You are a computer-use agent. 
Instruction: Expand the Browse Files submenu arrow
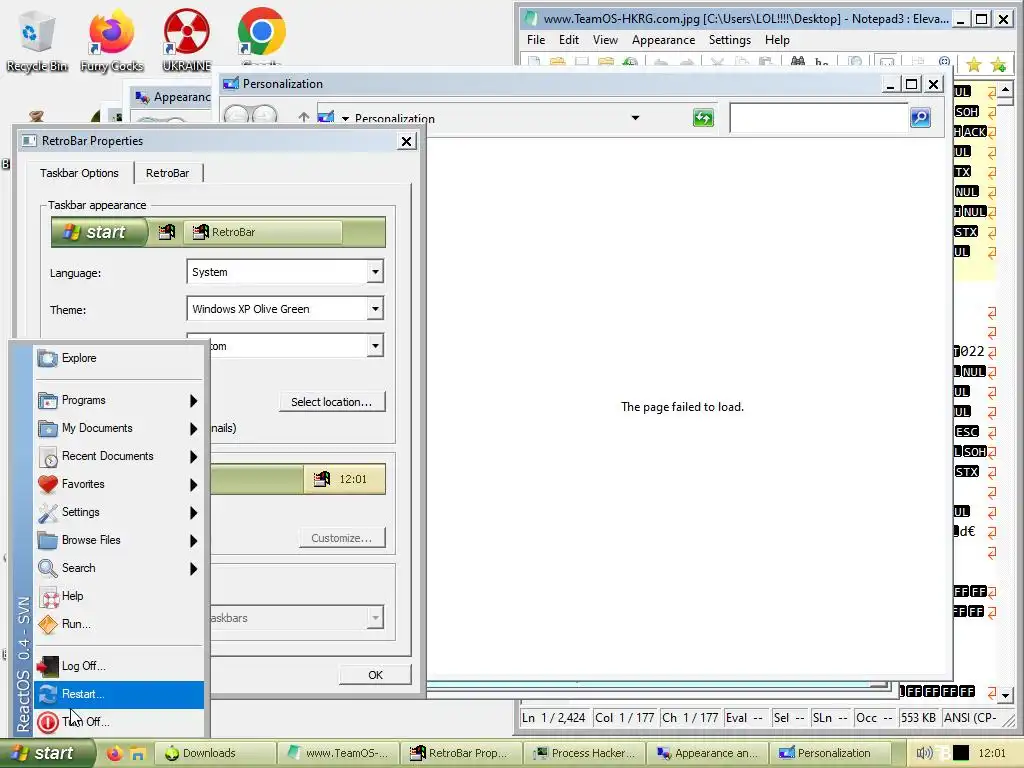tap(193, 541)
